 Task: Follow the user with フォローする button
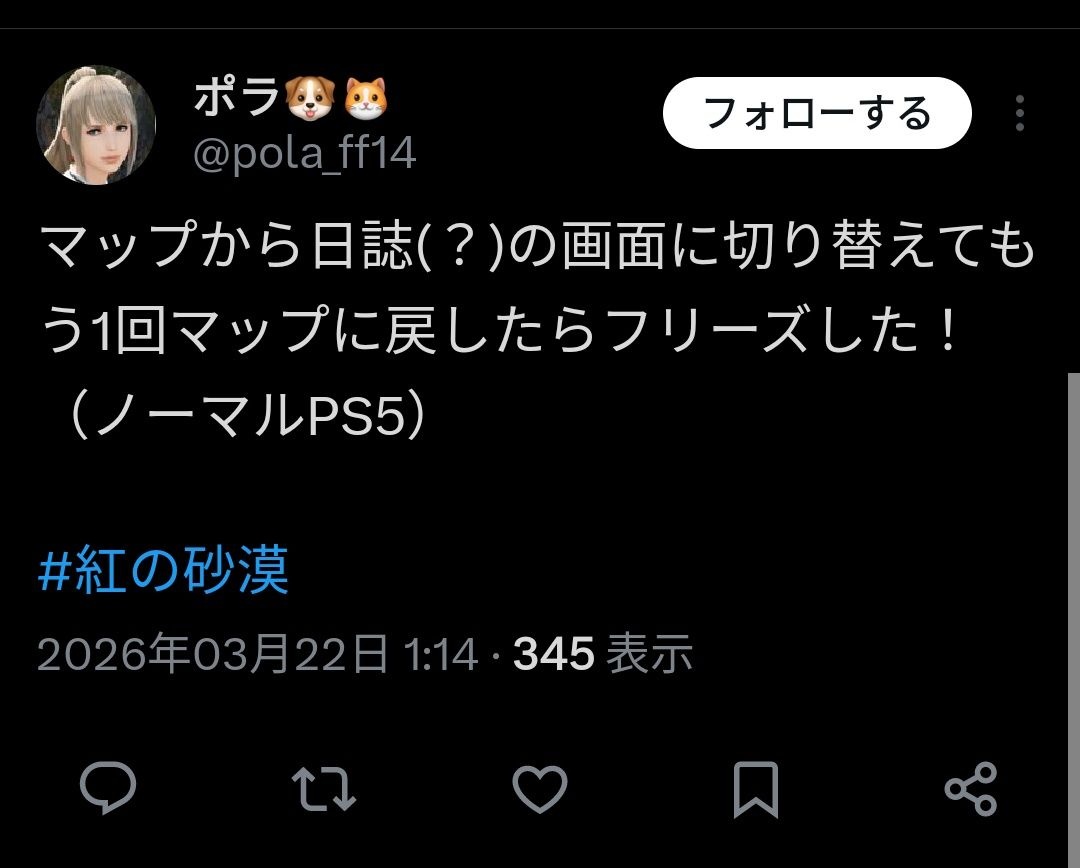click(817, 113)
